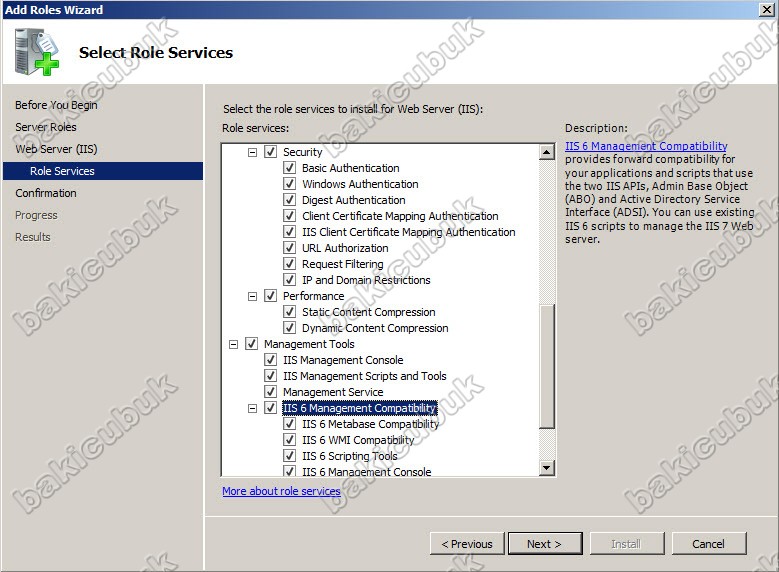This screenshot has width=779, height=572.
Task: Click the role services scrollbar thumb
Action: pyautogui.click(x=546, y=365)
